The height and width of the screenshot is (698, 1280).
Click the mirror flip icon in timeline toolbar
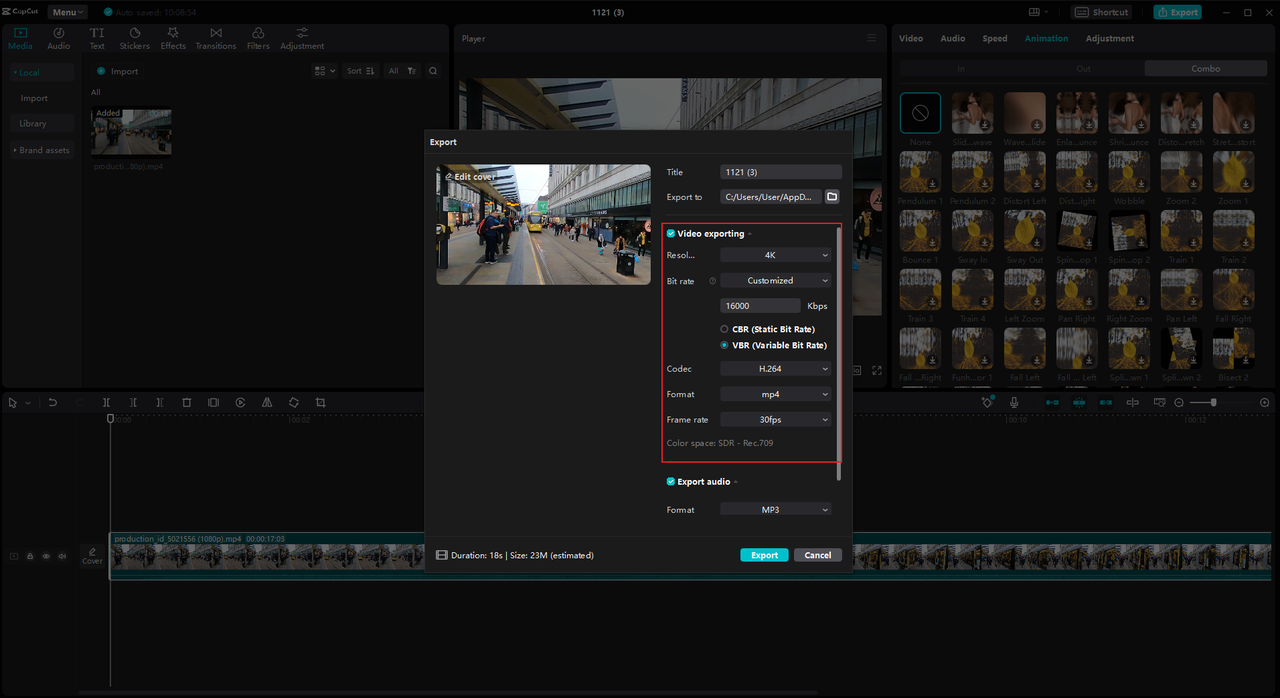(x=267, y=402)
